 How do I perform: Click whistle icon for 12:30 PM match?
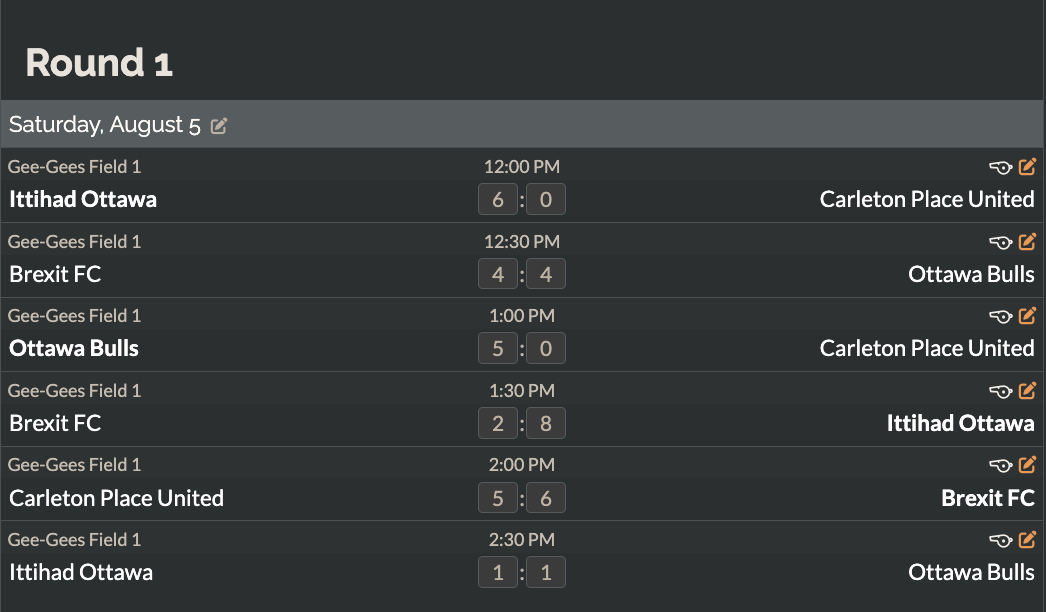(x=1001, y=242)
